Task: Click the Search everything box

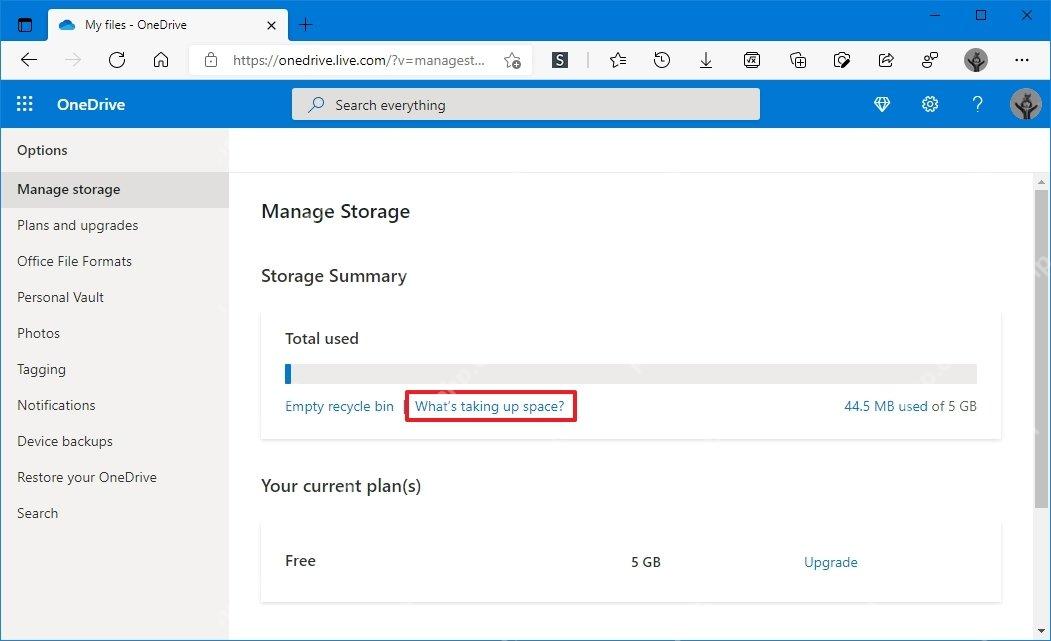Action: click(526, 105)
